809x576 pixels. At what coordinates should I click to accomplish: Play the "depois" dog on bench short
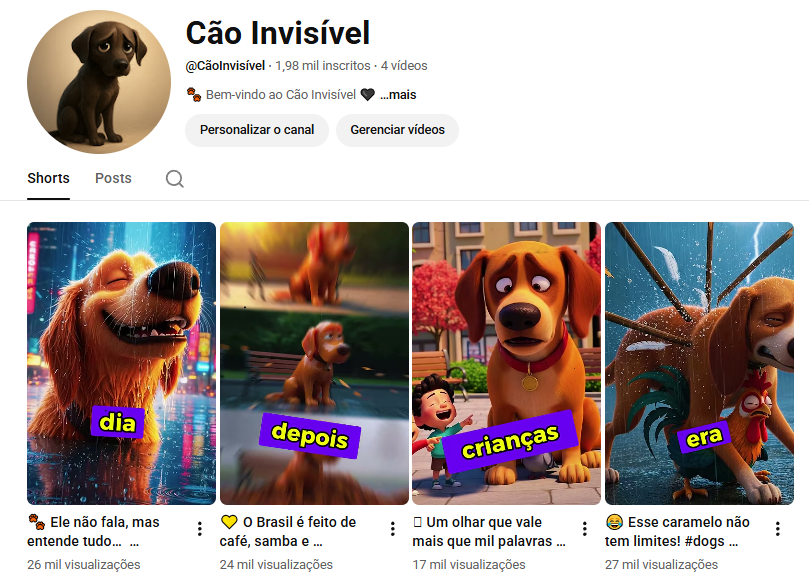click(314, 363)
